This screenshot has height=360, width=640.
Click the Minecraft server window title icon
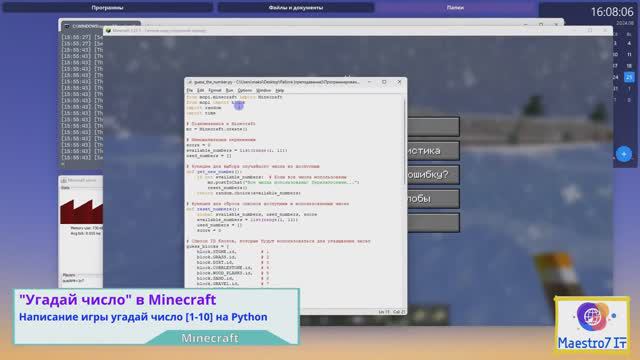click(64, 180)
